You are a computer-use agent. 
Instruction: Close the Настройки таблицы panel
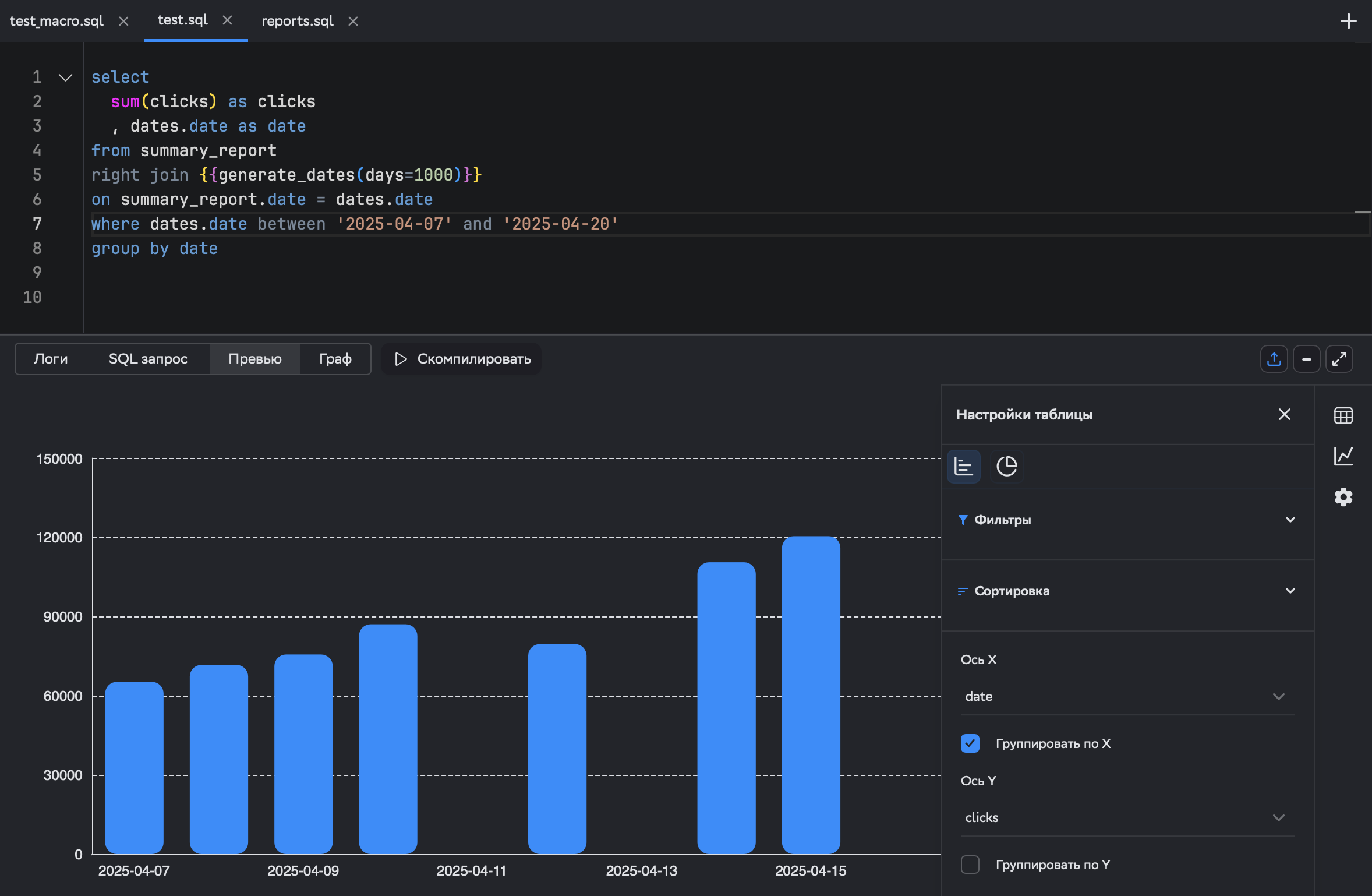click(1284, 414)
